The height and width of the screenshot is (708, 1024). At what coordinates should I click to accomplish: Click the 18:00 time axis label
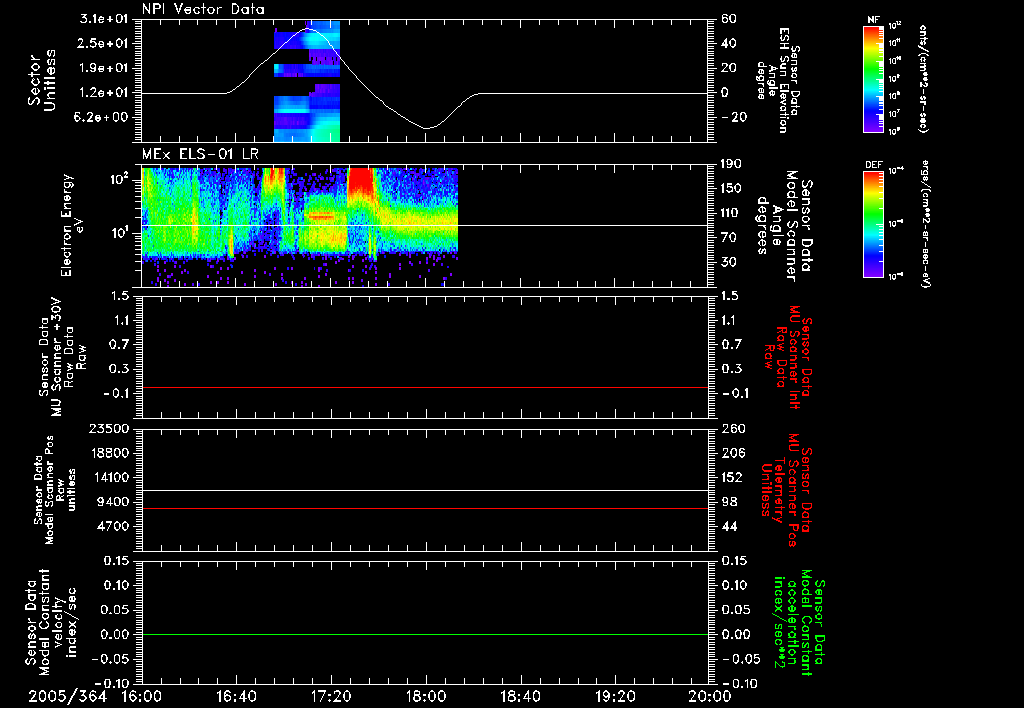(x=426, y=696)
